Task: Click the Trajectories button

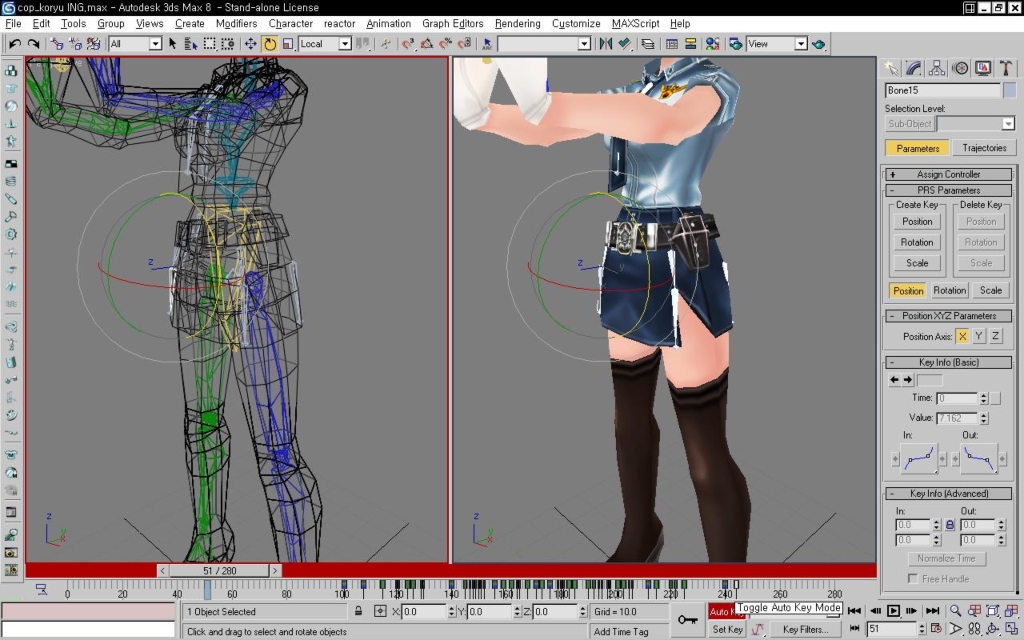Action: coord(984,148)
